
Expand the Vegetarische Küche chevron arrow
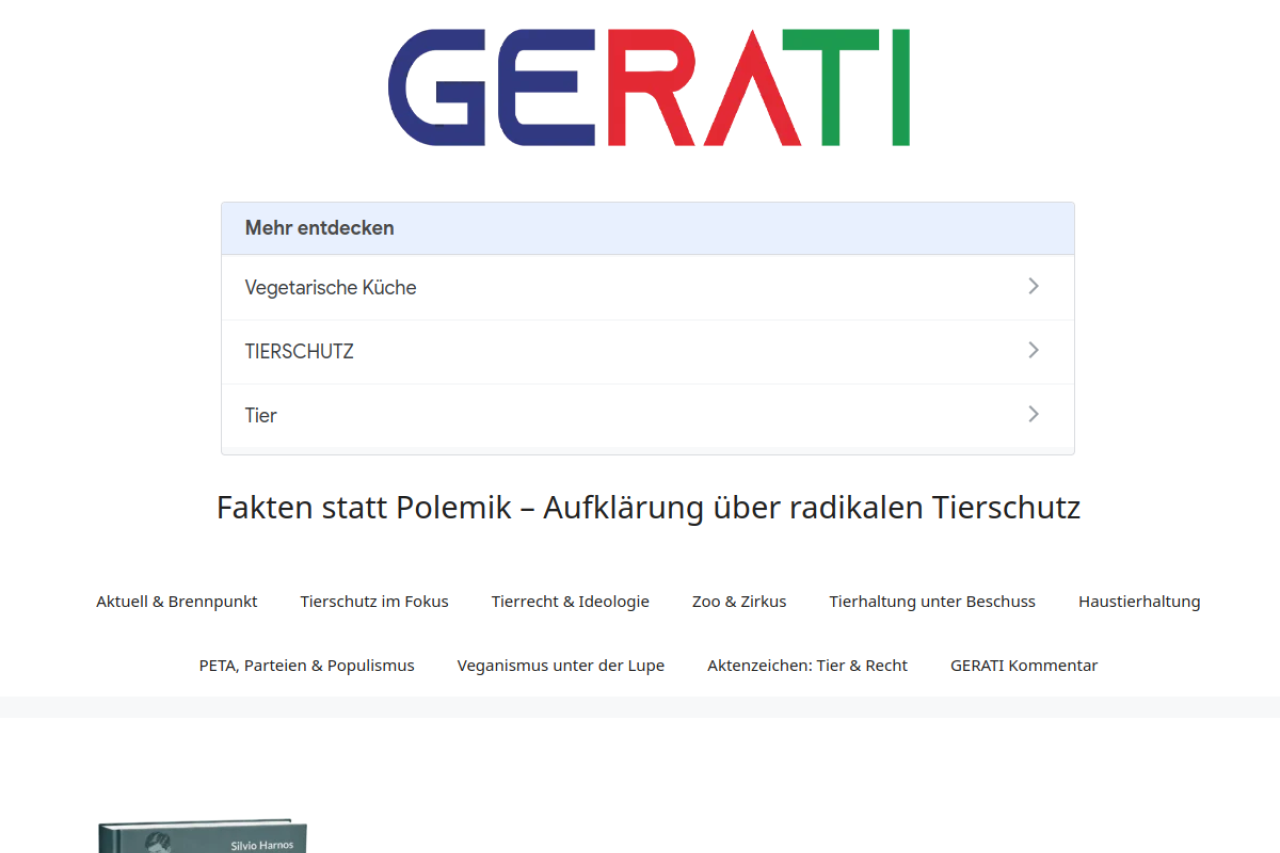(1034, 286)
